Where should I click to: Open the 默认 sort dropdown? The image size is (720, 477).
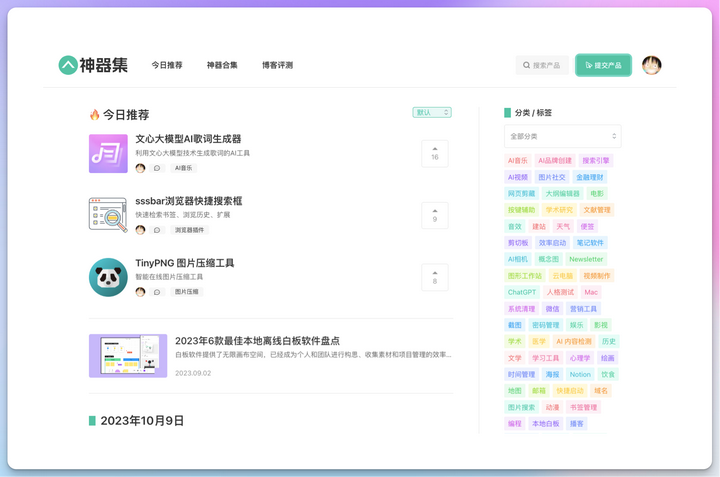pyautogui.click(x=432, y=112)
